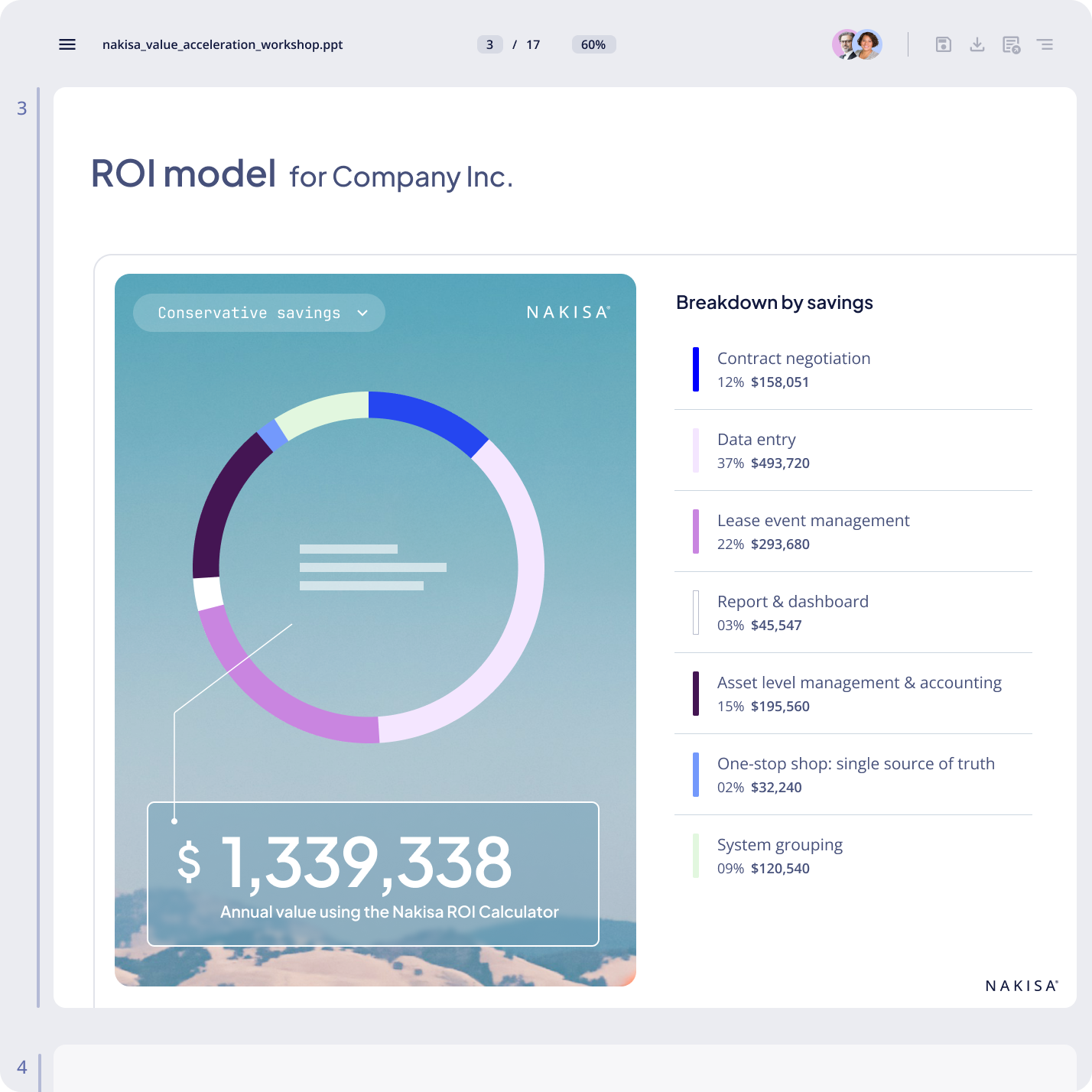The image size is (1092, 1092).
Task: Click the Nakisa logo on the chart card
Action: click(567, 312)
